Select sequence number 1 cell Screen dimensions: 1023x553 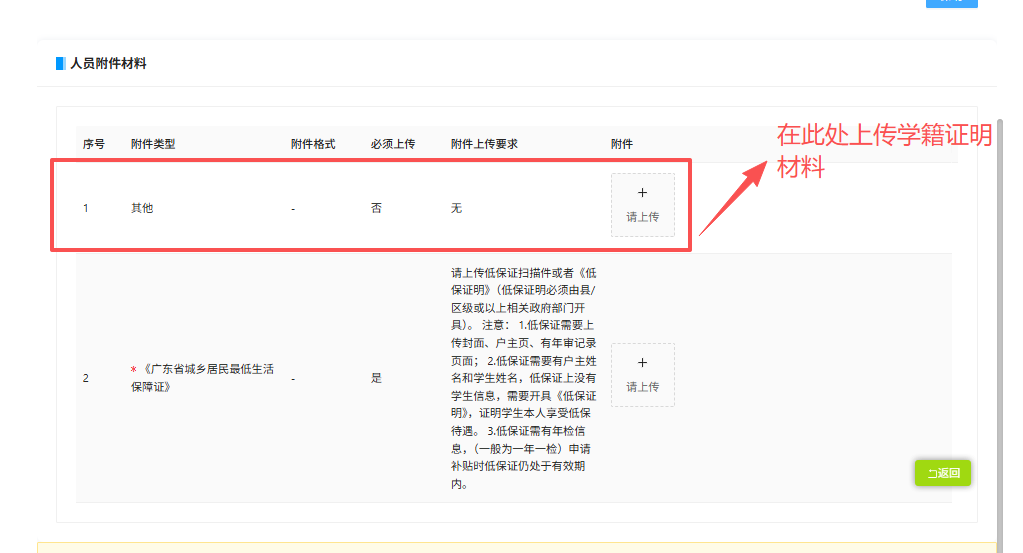coord(85,208)
